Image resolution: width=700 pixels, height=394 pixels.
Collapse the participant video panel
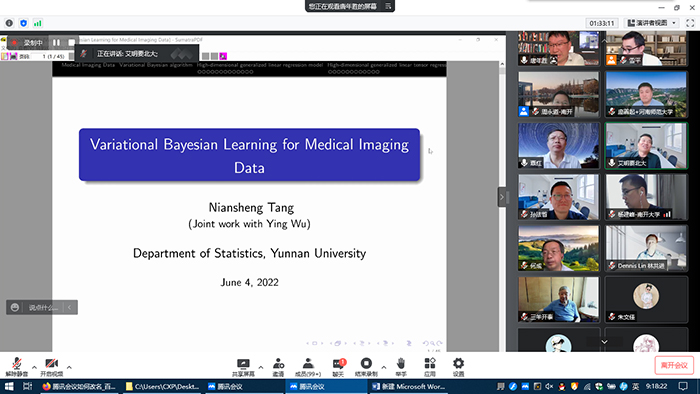tap(502, 197)
